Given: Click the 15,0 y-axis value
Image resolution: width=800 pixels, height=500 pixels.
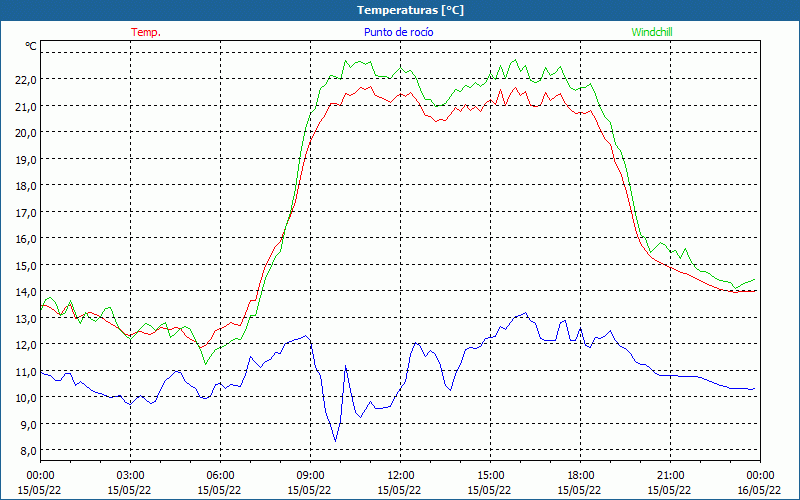Looking at the screenshot, I should click(26, 265).
